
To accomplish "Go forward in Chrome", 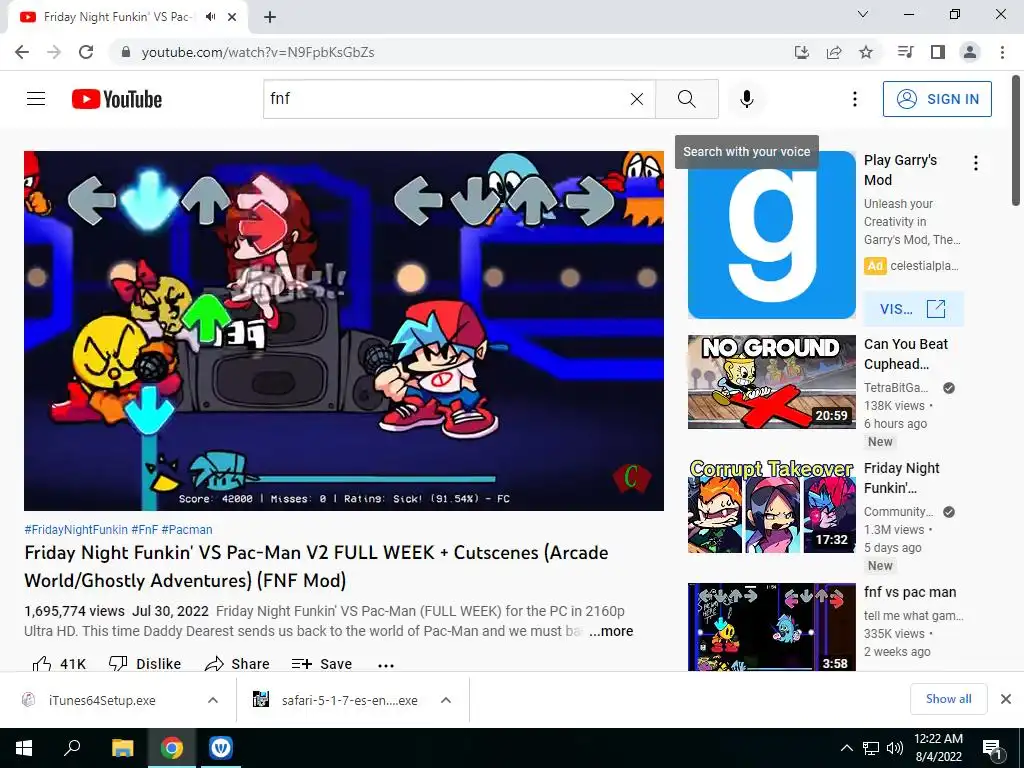I will (54, 52).
